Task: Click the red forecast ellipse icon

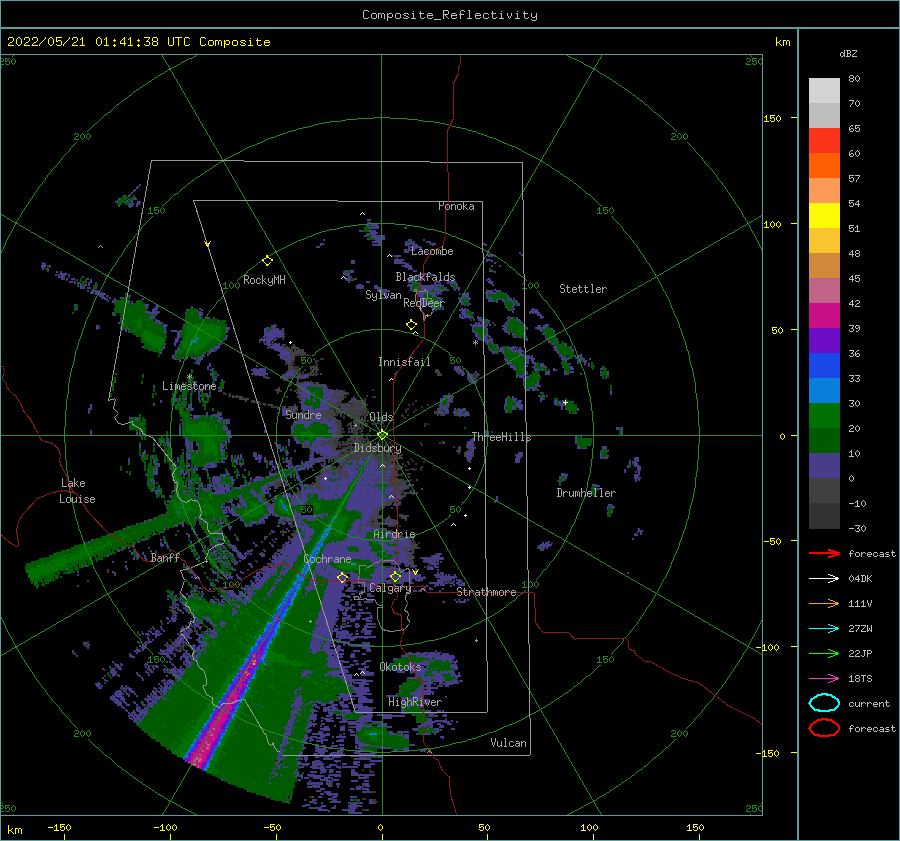Action: (x=824, y=728)
